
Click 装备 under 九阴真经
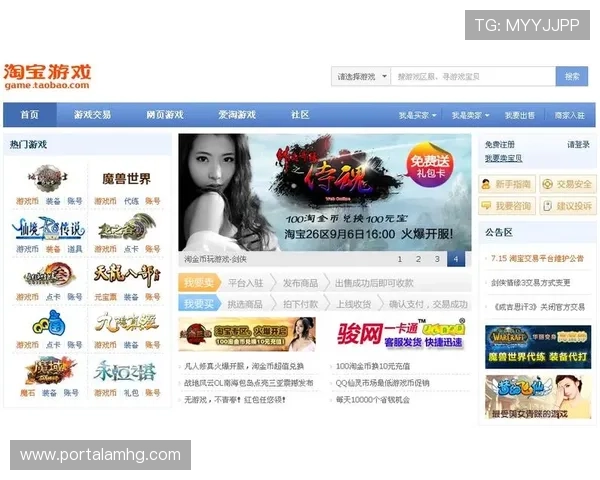131,345
